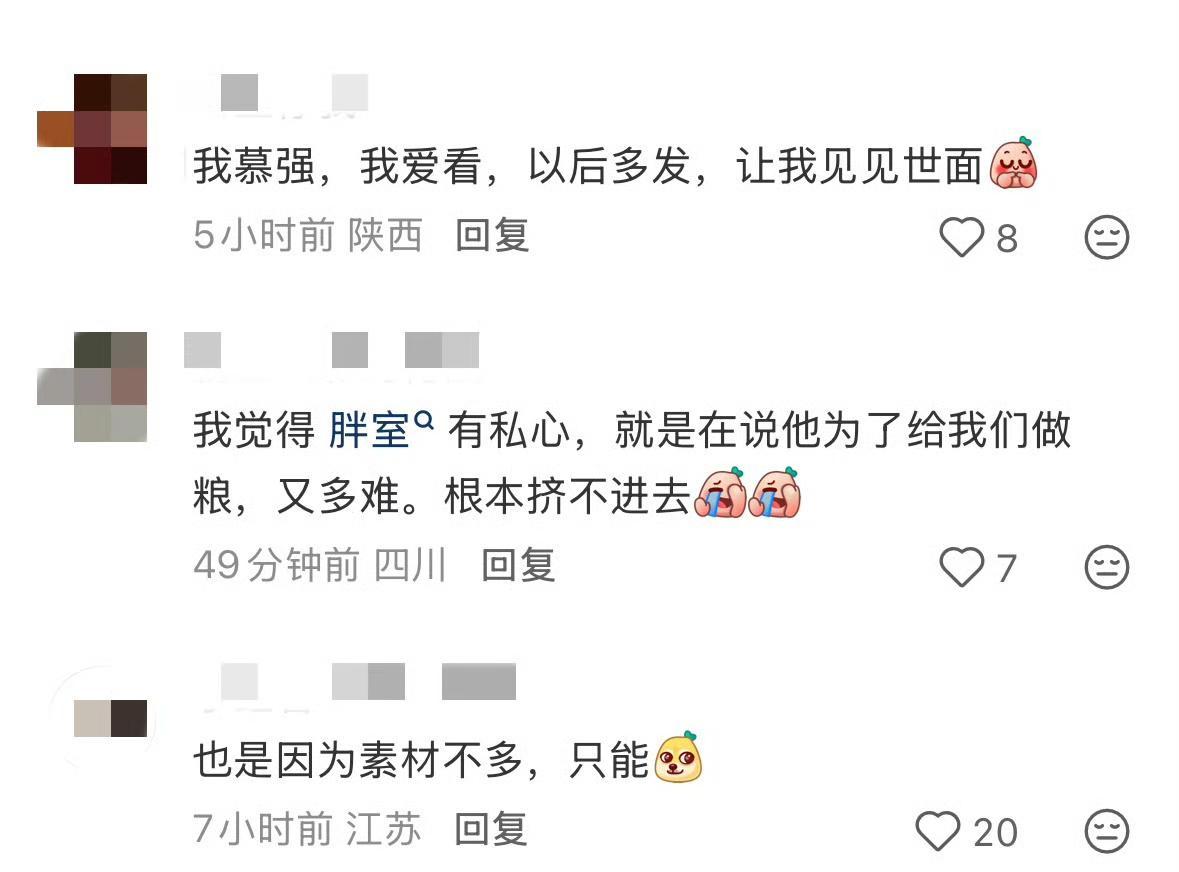Reply to the comment from 四川

[519, 565]
